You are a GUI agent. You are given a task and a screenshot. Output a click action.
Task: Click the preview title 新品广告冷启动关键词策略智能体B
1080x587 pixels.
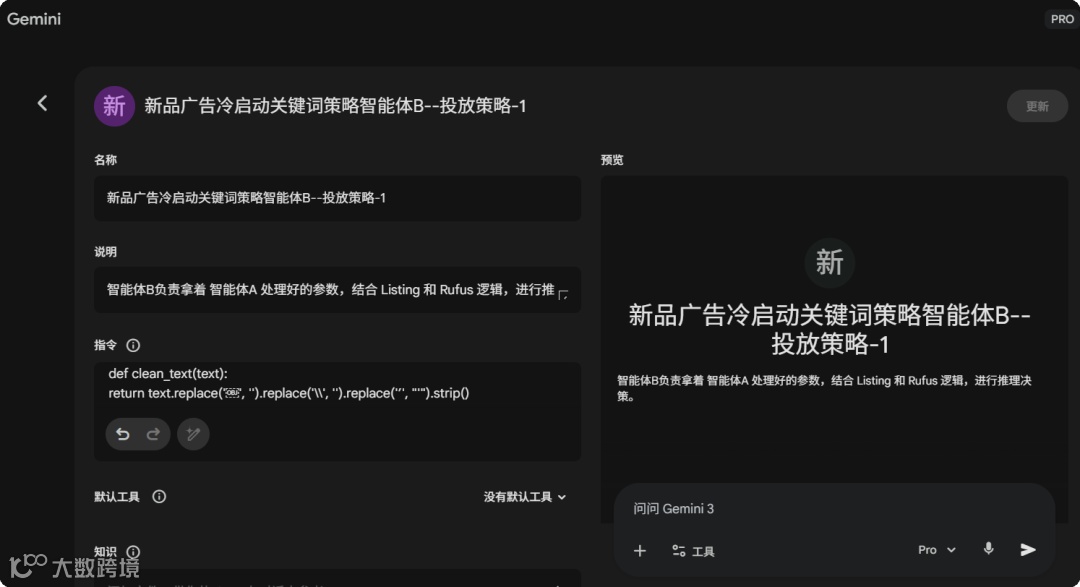click(x=829, y=329)
